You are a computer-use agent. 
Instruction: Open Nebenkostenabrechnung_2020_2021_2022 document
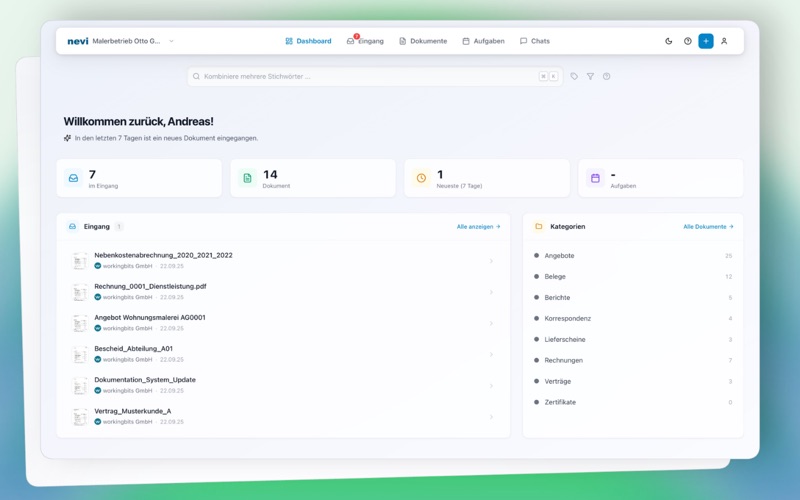pos(283,261)
